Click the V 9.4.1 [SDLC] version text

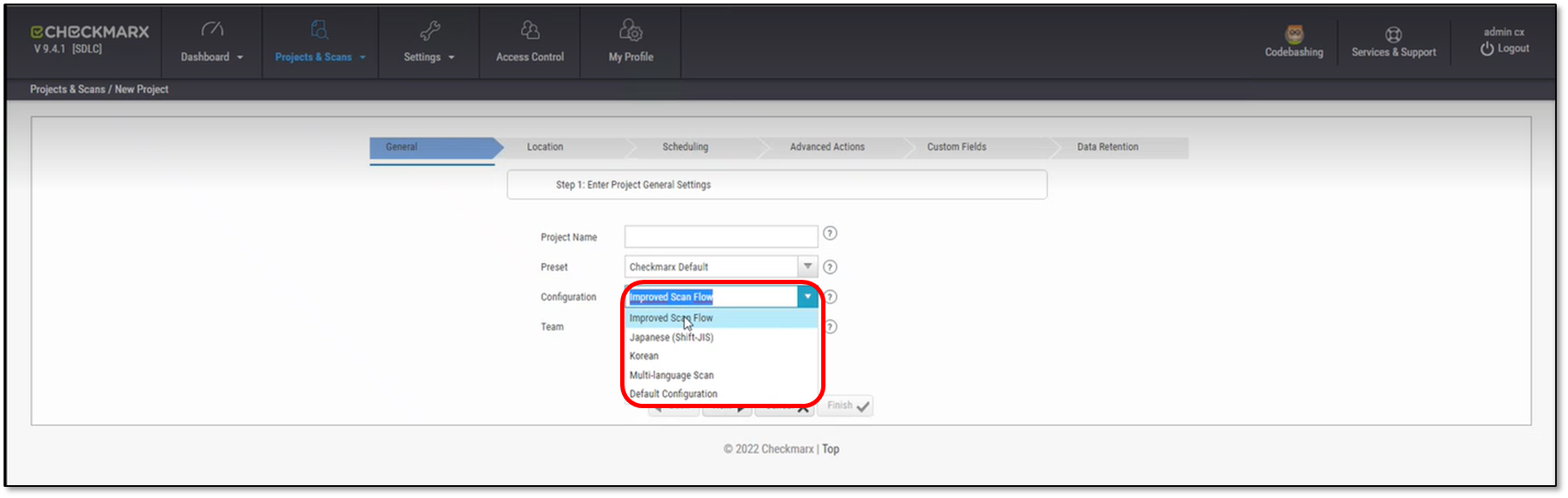click(68, 49)
